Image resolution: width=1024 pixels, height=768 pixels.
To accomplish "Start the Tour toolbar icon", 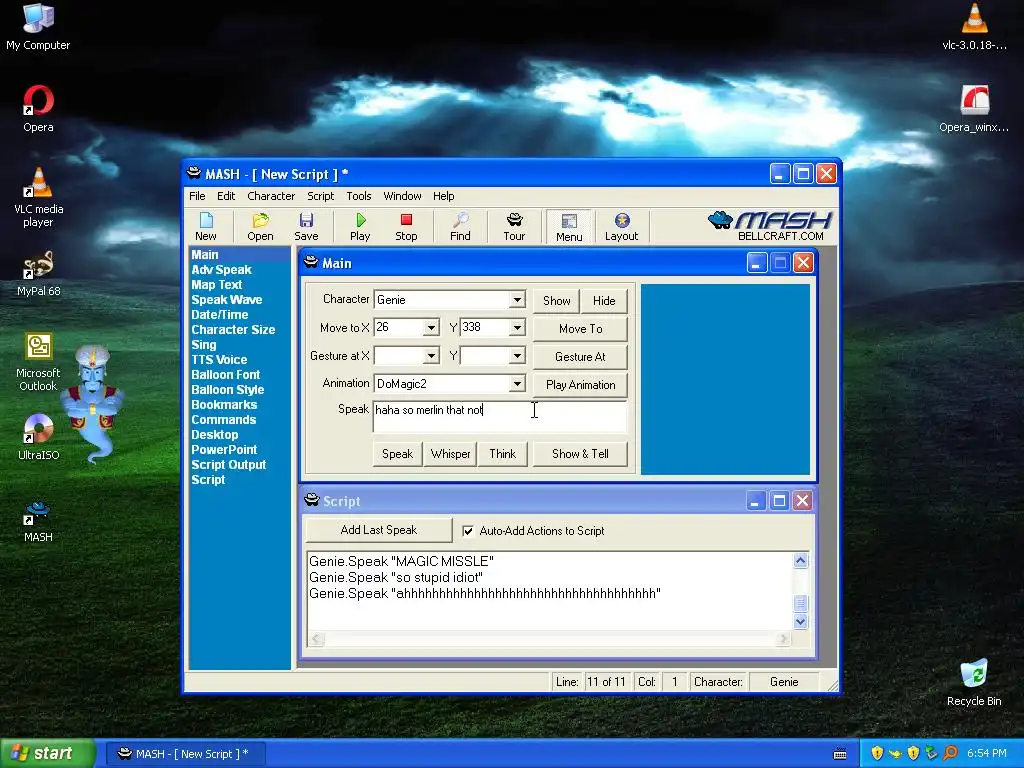I will pos(514,227).
